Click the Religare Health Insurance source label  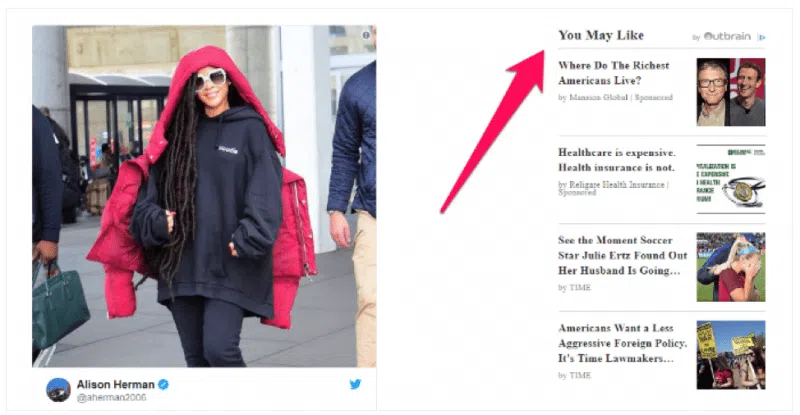pos(613,188)
